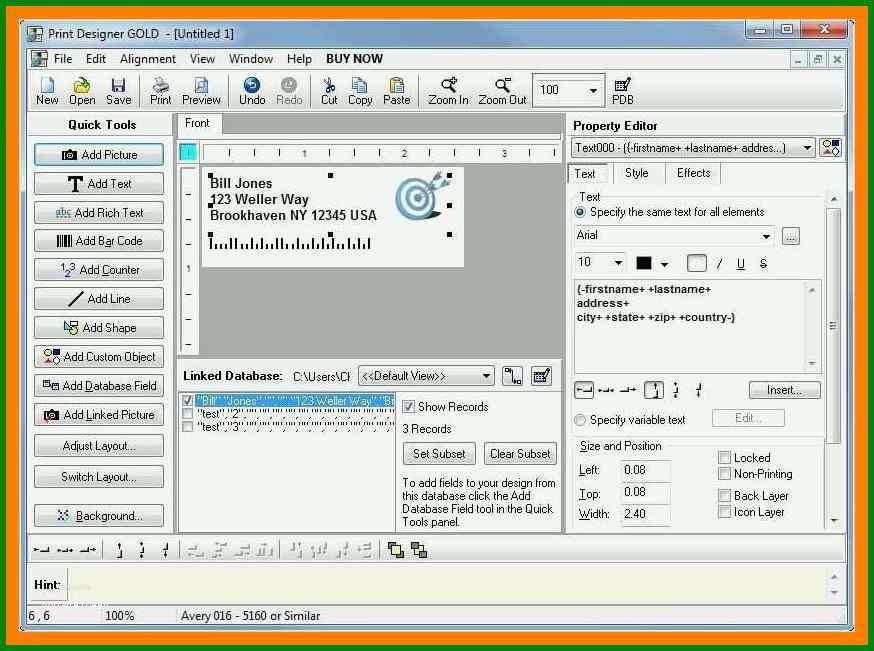Screen dimensions: 874x651
Task: Open a file with the Open icon
Action: tap(82, 91)
